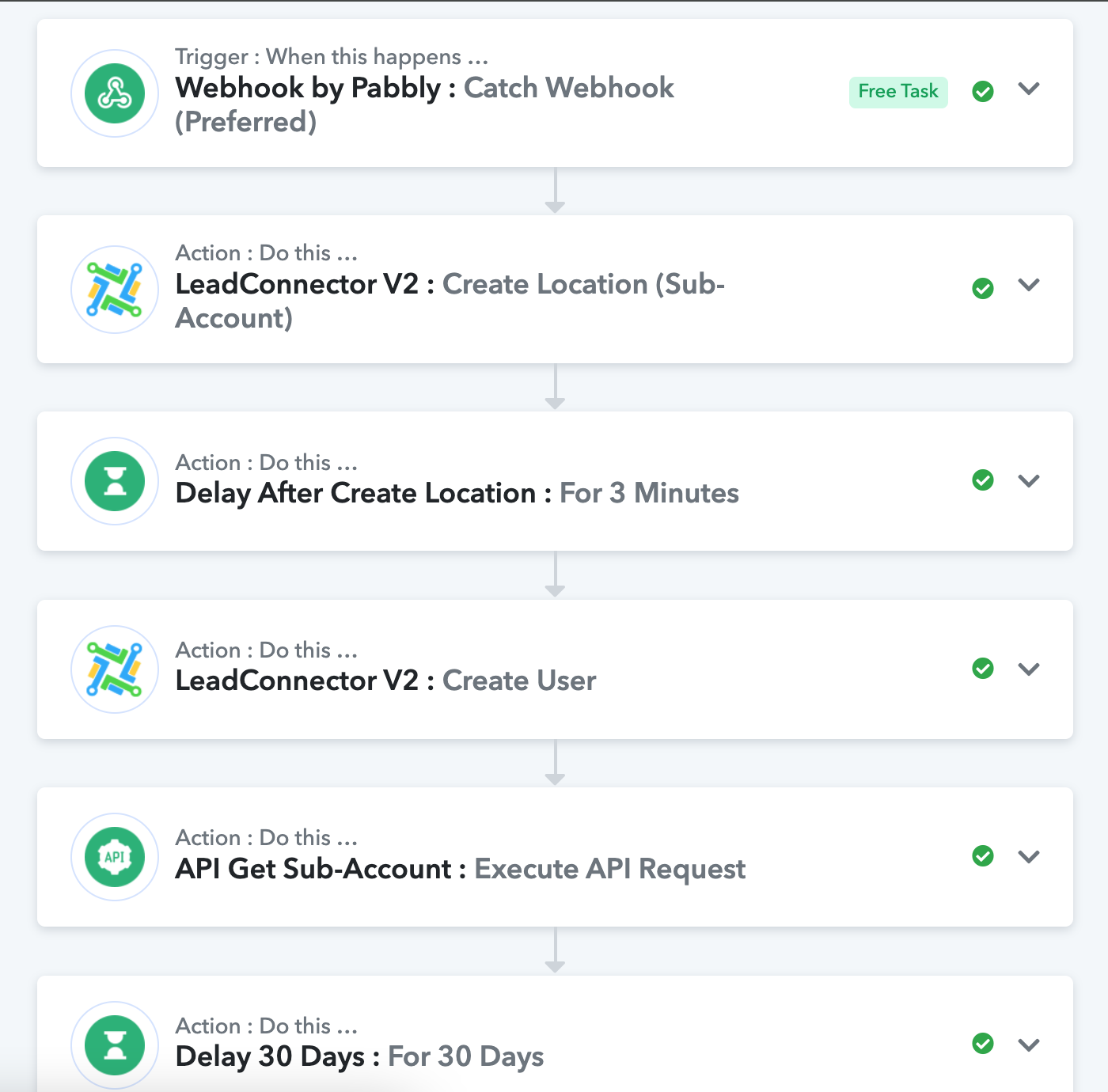Screen dimensions: 1108x1092
Task: Expand Create Location (Sub-Account) step chevron
Action: (x=1029, y=285)
